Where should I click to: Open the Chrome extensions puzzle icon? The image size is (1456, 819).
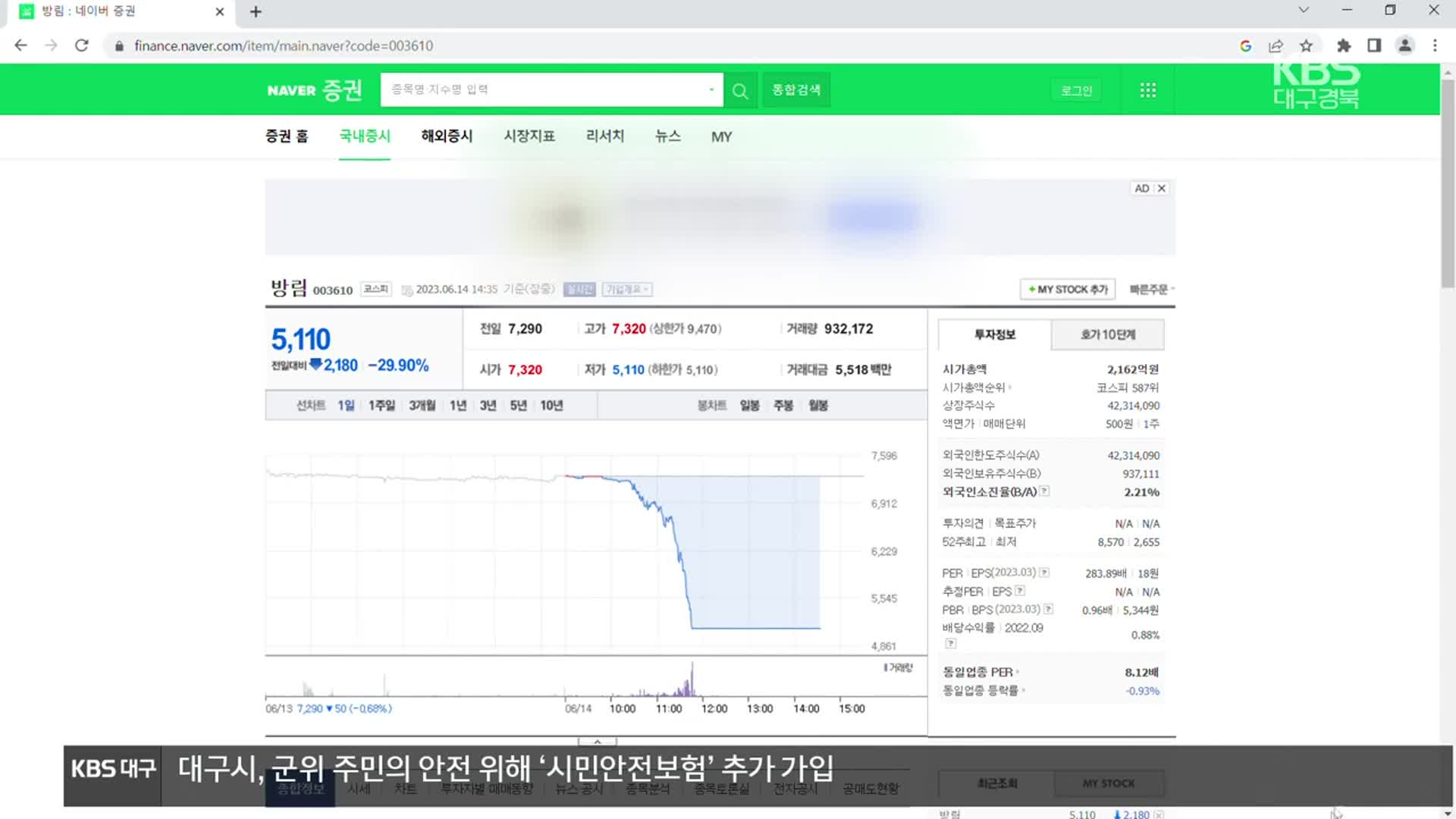point(1344,45)
